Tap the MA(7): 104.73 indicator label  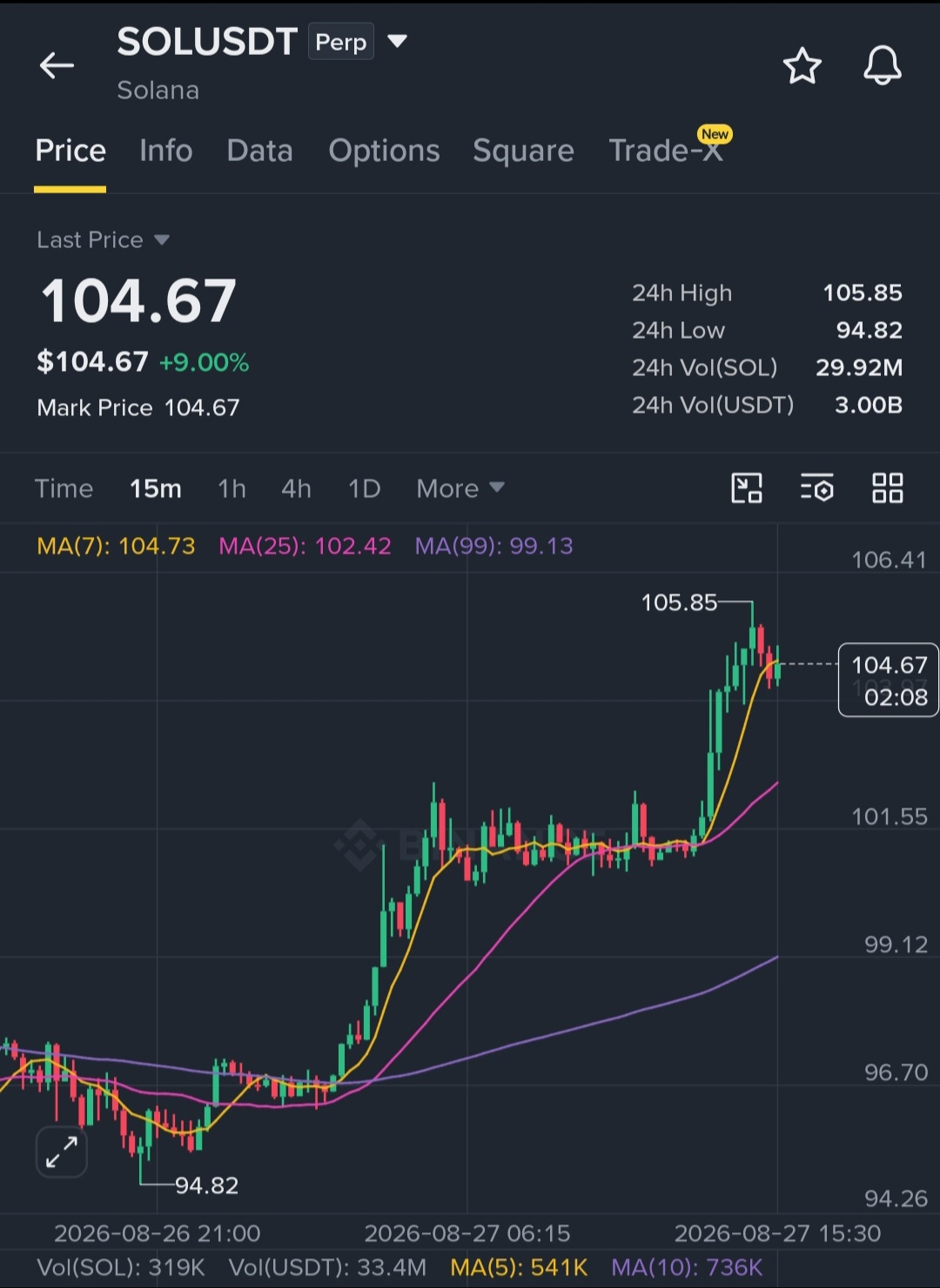point(116,546)
